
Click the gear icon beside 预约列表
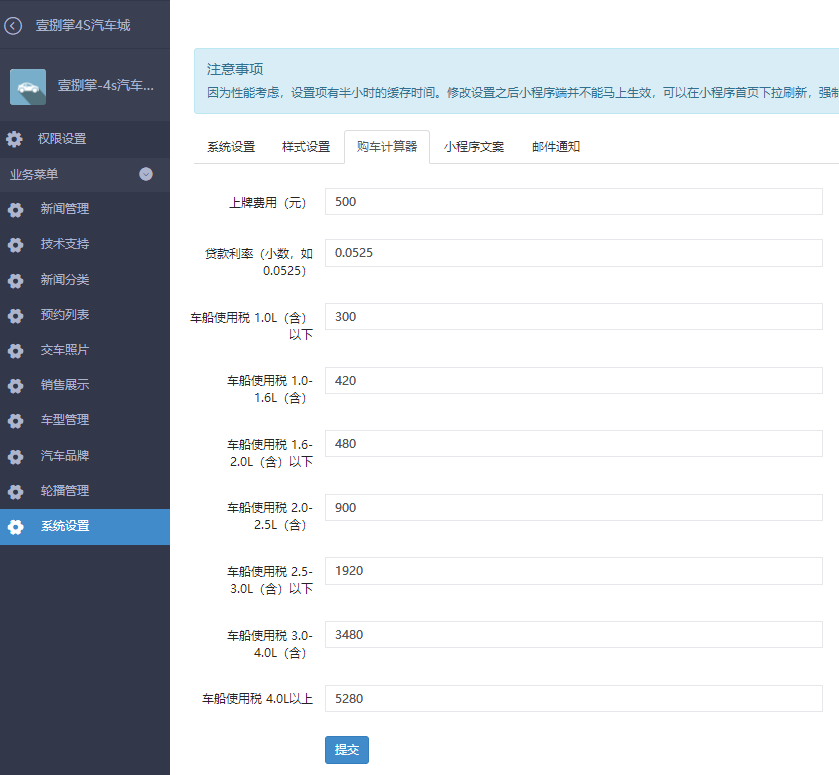(16, 315)
